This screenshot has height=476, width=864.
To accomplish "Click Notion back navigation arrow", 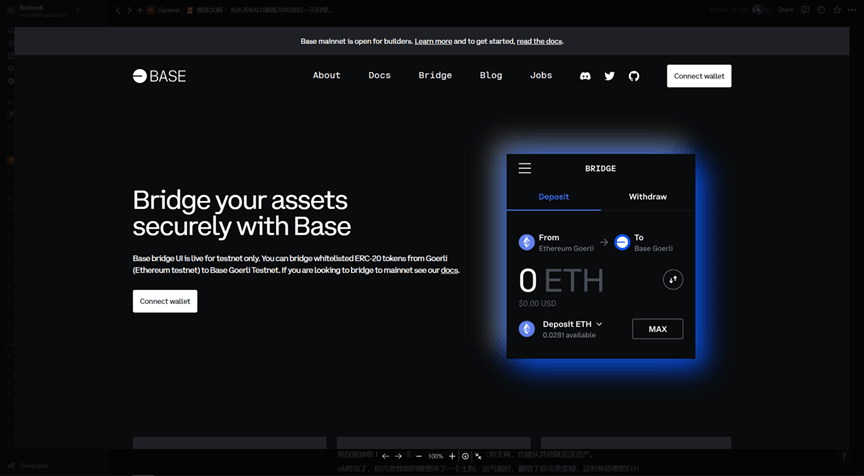I will coord(118,10).
